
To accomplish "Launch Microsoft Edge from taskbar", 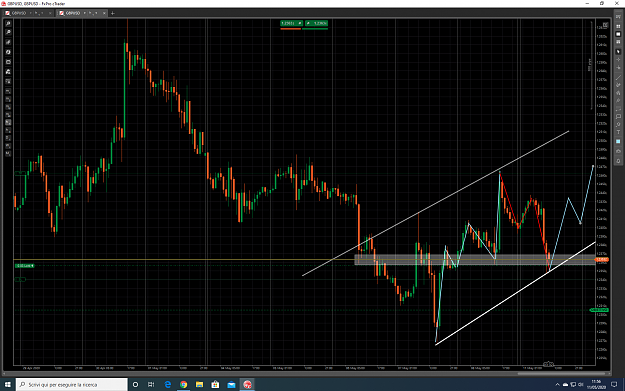I will point(168,385).
